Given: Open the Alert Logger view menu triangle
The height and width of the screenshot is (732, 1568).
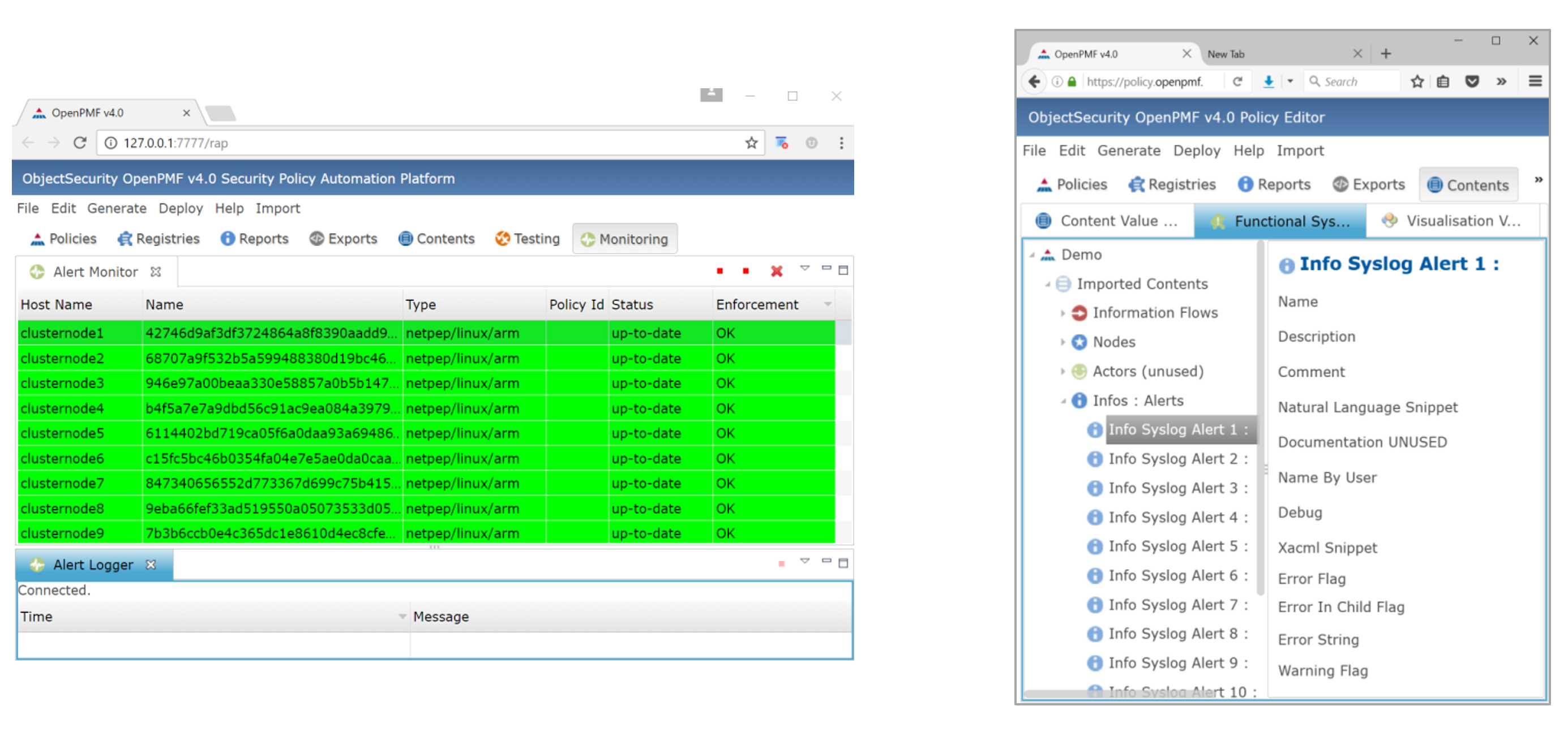Looking at the screenshot, I should (x=805, y=561).
